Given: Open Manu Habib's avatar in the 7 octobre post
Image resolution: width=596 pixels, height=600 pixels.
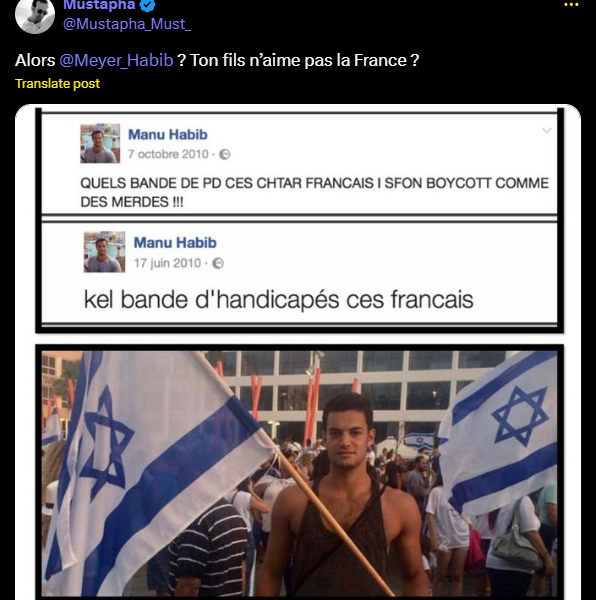Looking at the screenshot, I should click(100, 143).
